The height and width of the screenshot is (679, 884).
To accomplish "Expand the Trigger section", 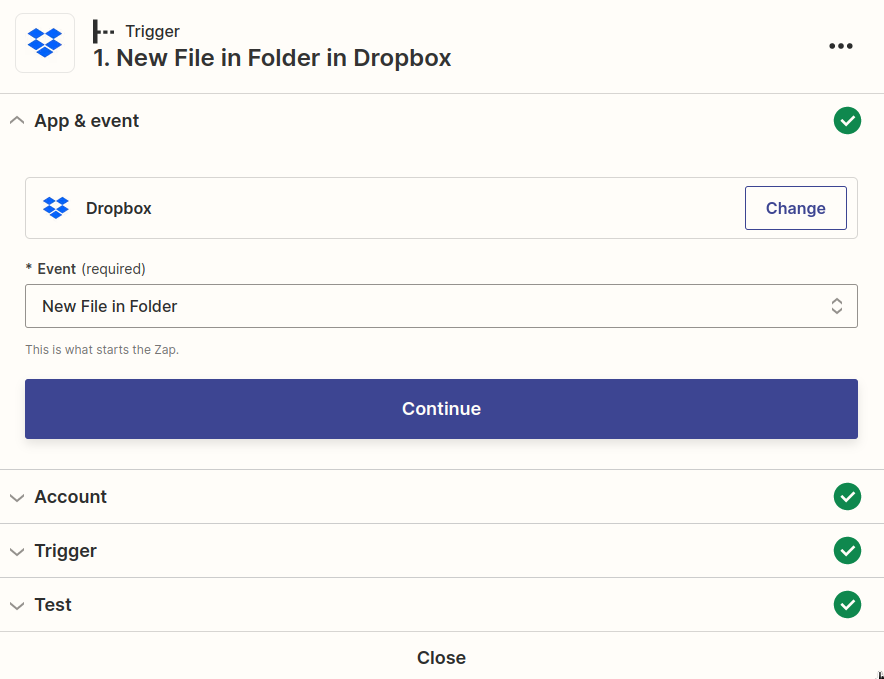I will tap(17, 551).
